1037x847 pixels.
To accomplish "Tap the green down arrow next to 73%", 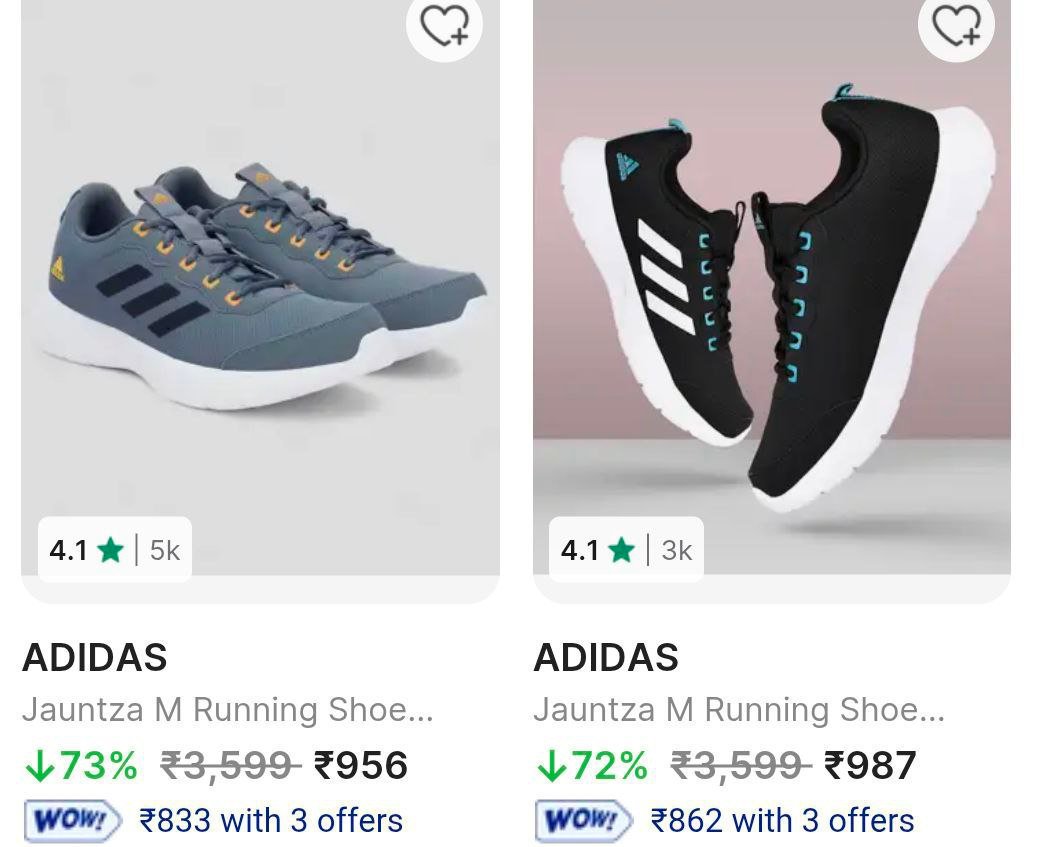I will coord(39,766).
